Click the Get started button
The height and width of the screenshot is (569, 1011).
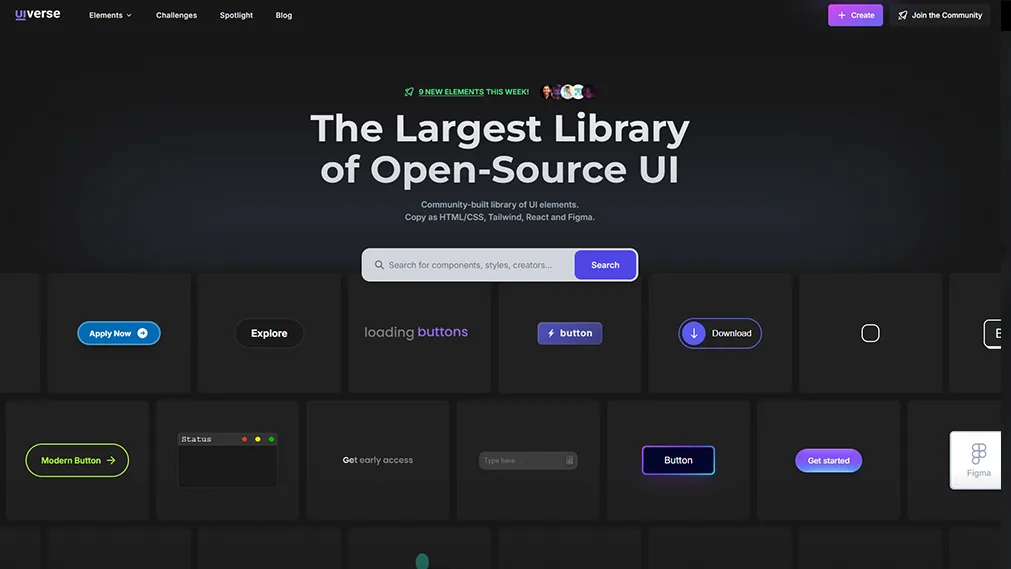(829, 461)
